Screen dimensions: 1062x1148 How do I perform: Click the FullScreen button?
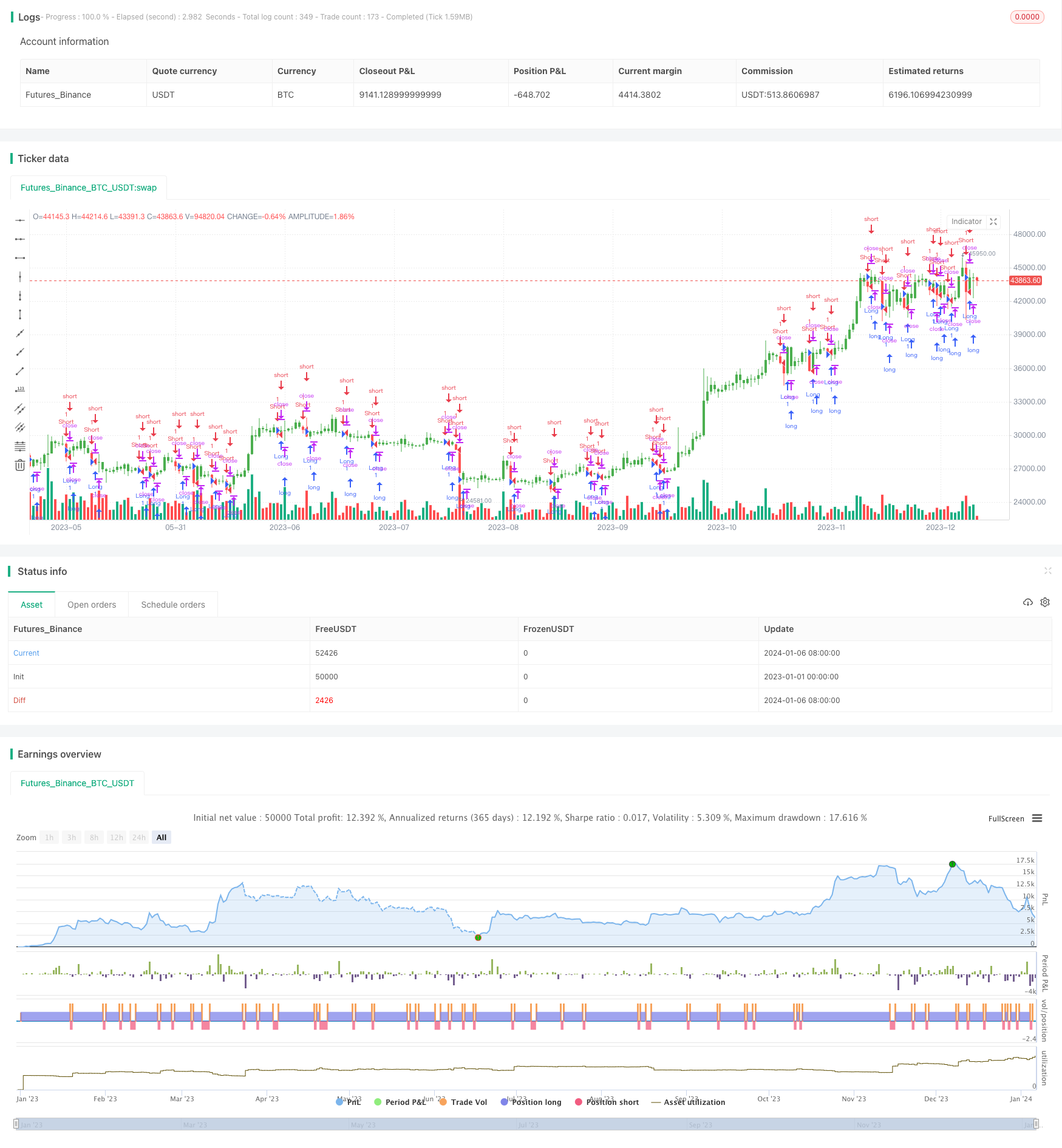tap(1006, 818)
